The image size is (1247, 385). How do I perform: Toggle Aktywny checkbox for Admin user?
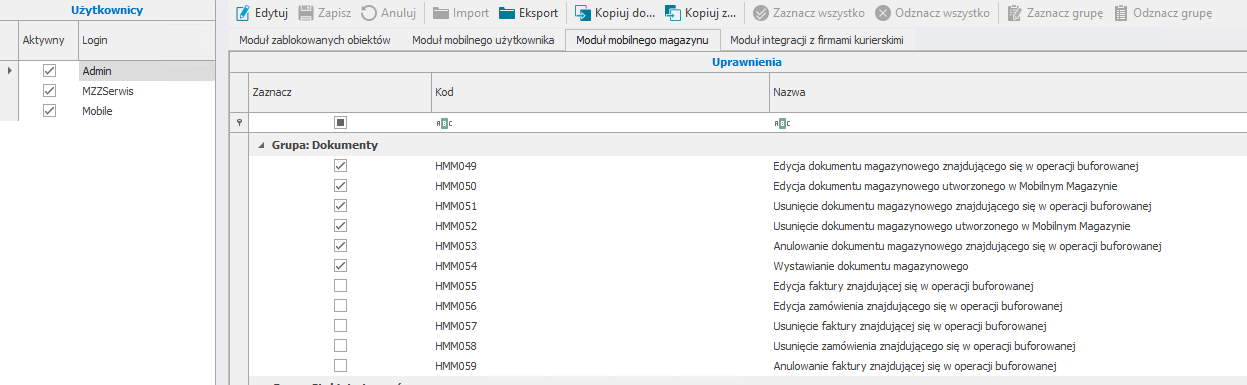(49, 71)
